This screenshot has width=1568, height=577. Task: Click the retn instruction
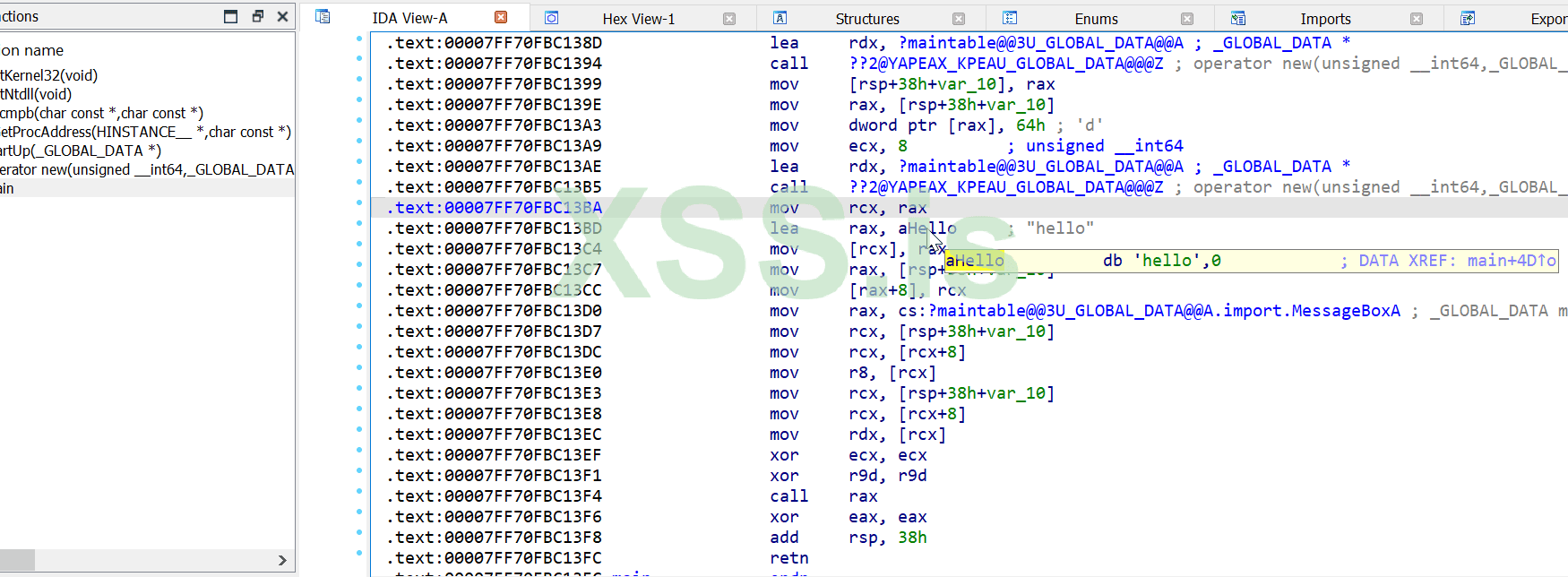click(788, 558)
